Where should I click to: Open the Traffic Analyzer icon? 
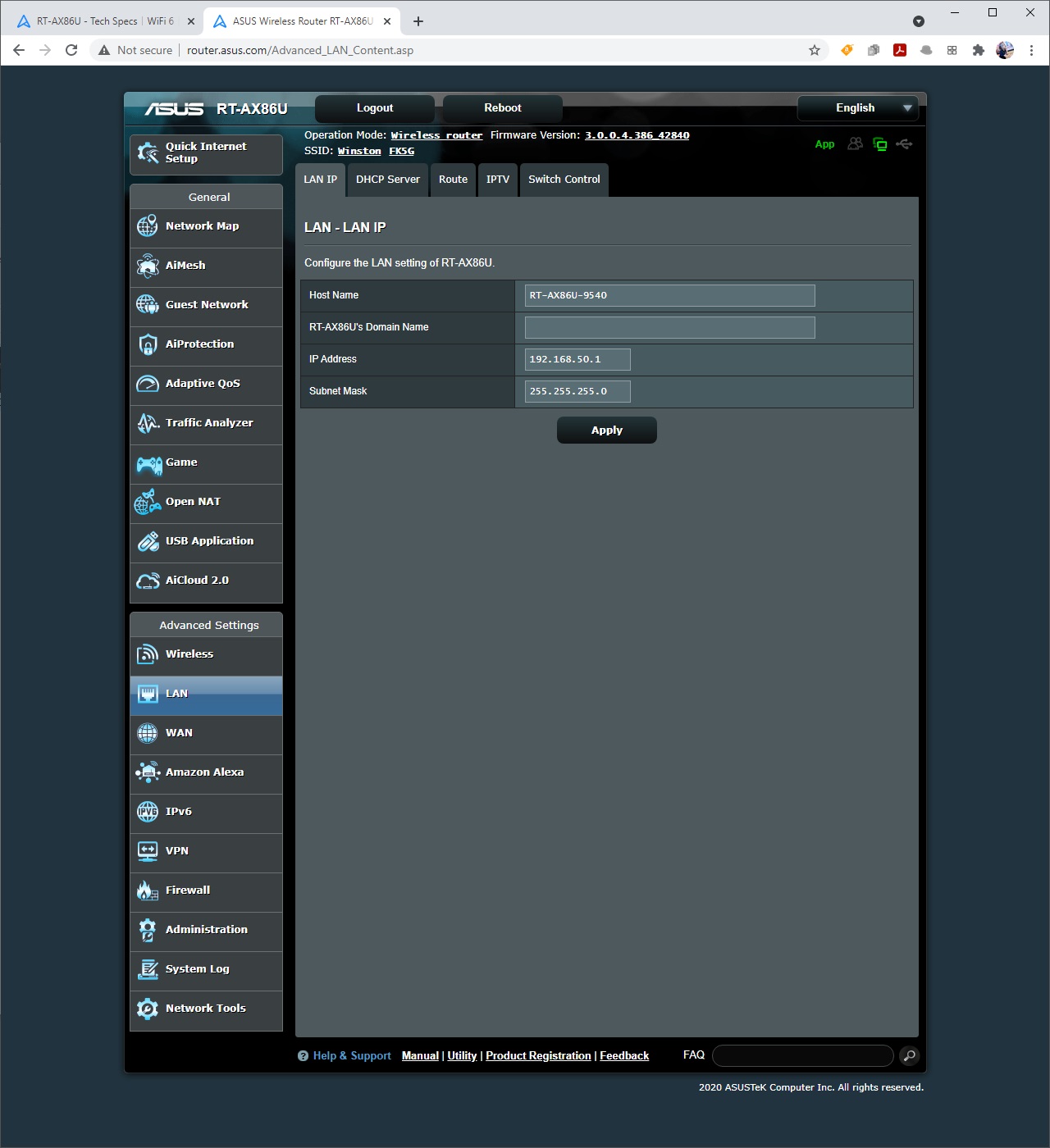click(148, 423)
